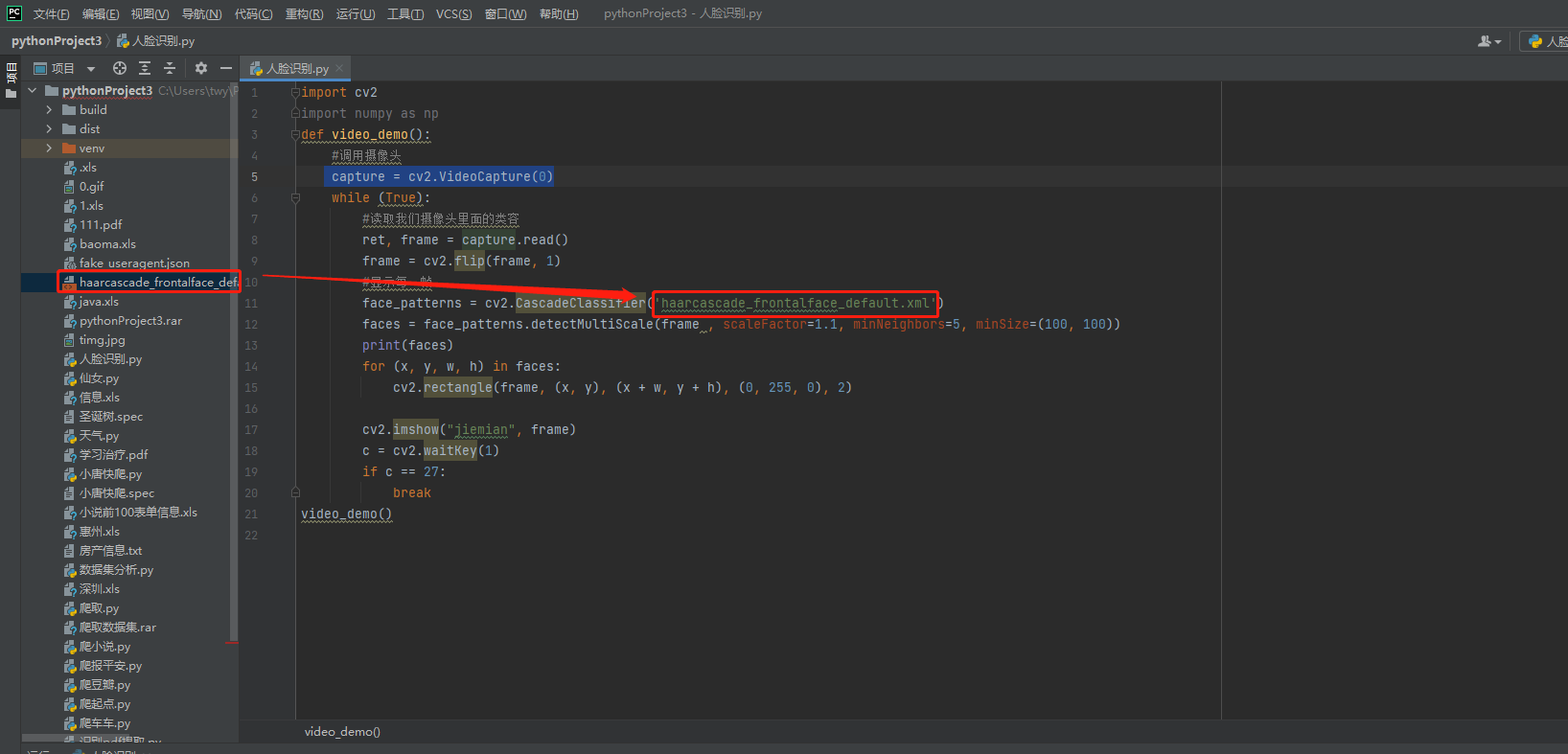Click 人脸识别.py in the navigation breadcrumb
This screenshot has width=1568, height=754.
pyautogui.click(x=155, y=41)
